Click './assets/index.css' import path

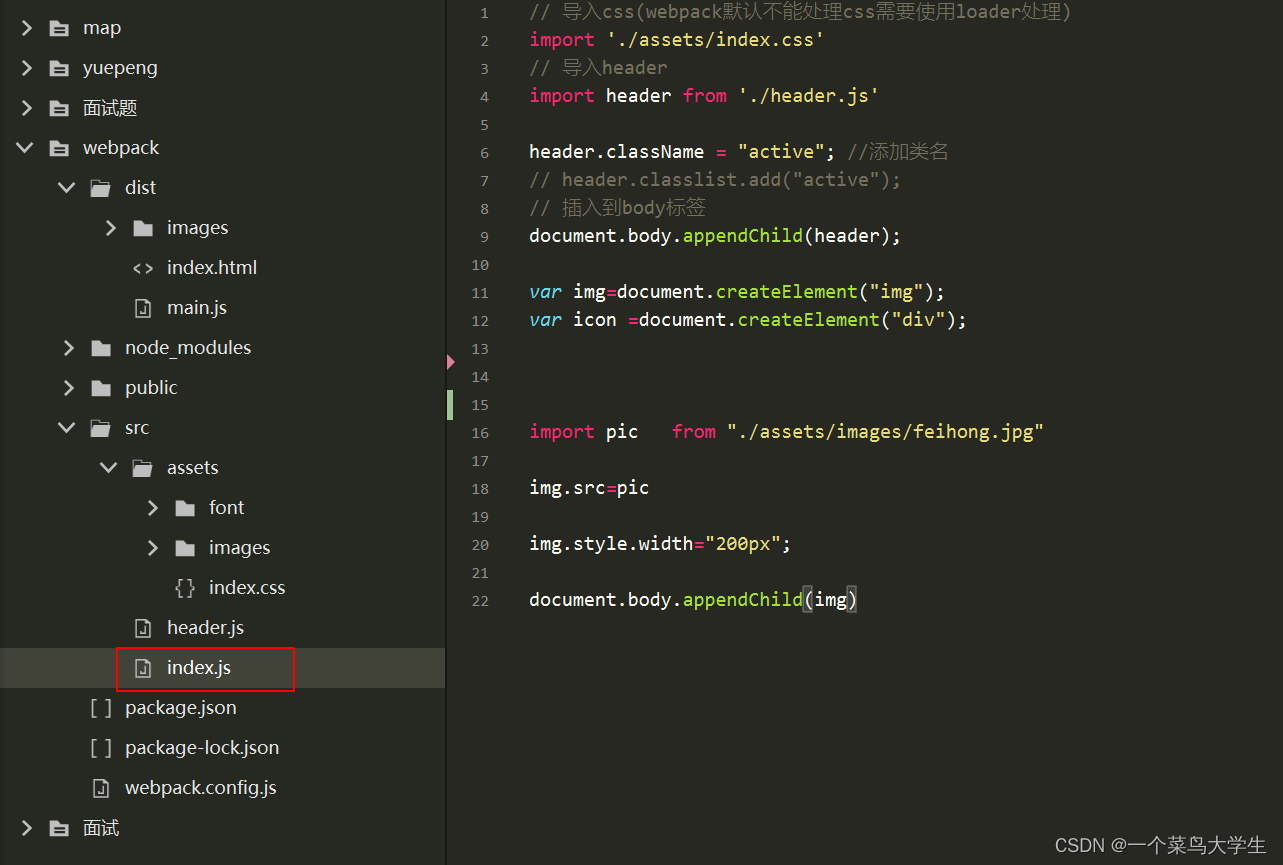[x=715, y=40]
